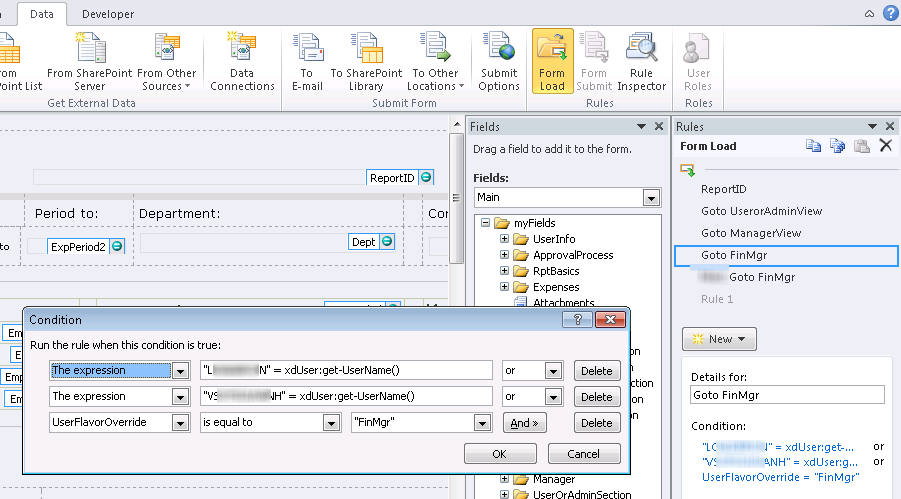Choose the To E-mail submit option
Image resolution: width=901 pixels, height=499 pixels.
click(307, 63)
